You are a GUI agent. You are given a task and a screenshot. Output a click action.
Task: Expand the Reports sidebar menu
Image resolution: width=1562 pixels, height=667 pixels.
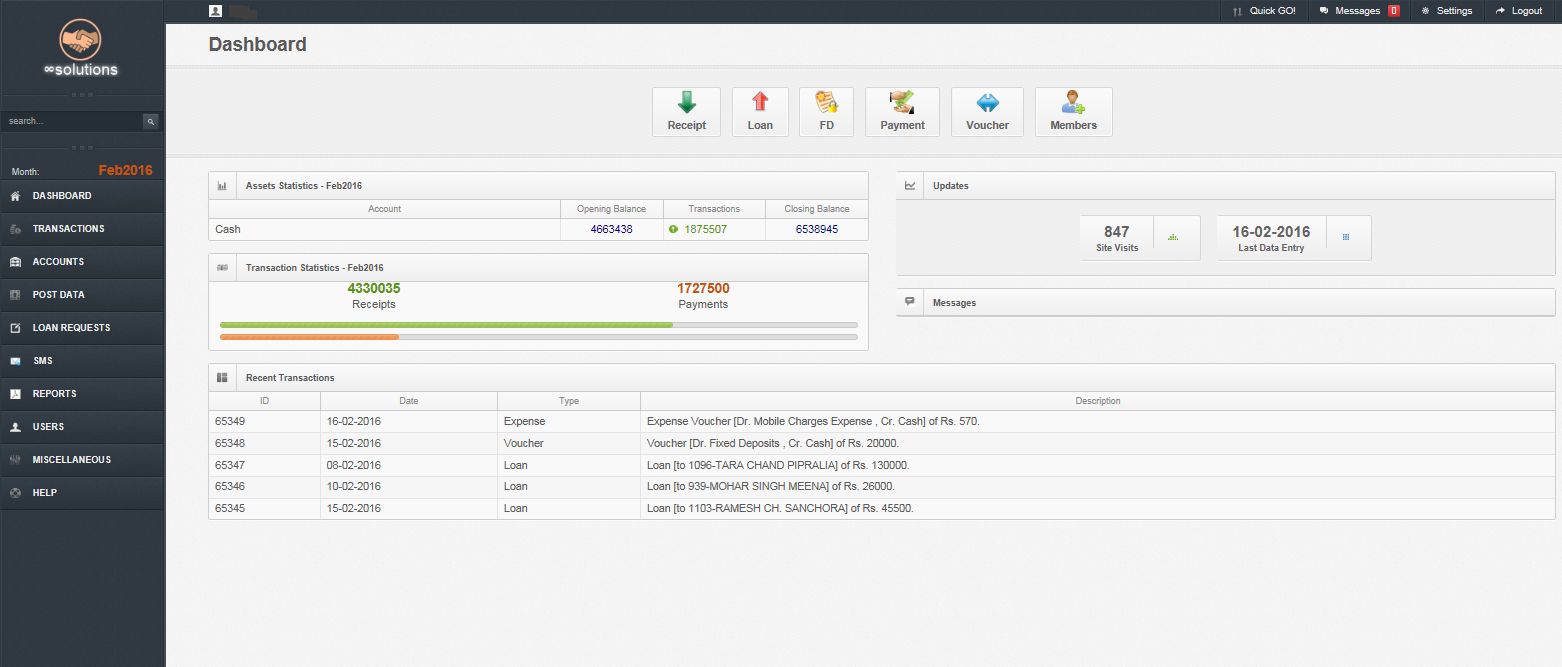click(x=54, y=394)
